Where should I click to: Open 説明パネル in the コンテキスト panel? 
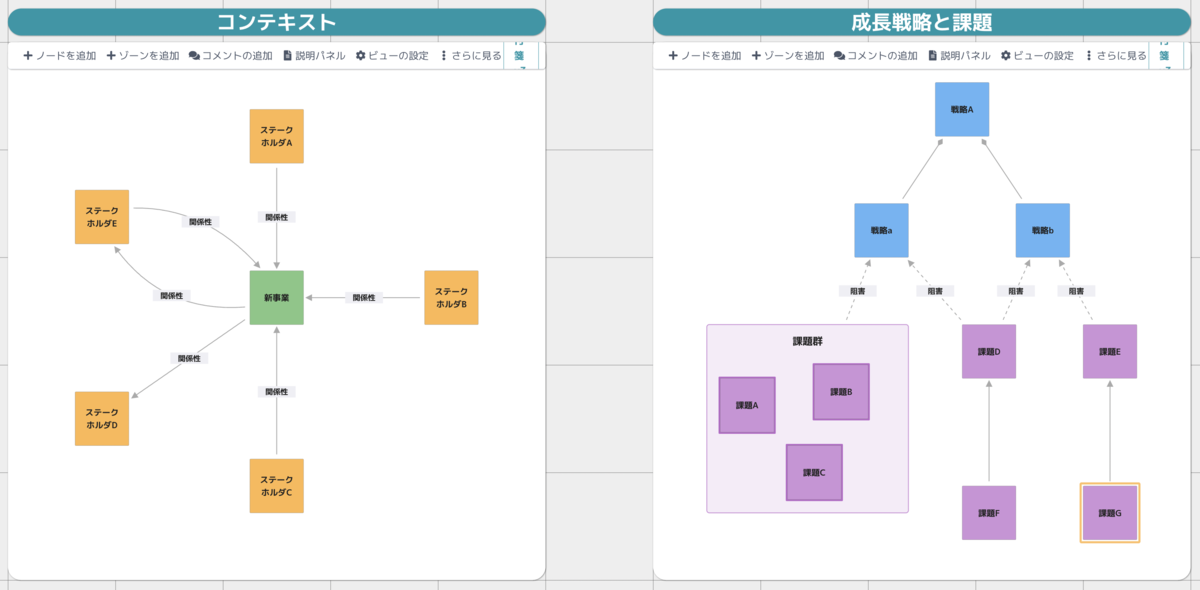tap(314, 56)
